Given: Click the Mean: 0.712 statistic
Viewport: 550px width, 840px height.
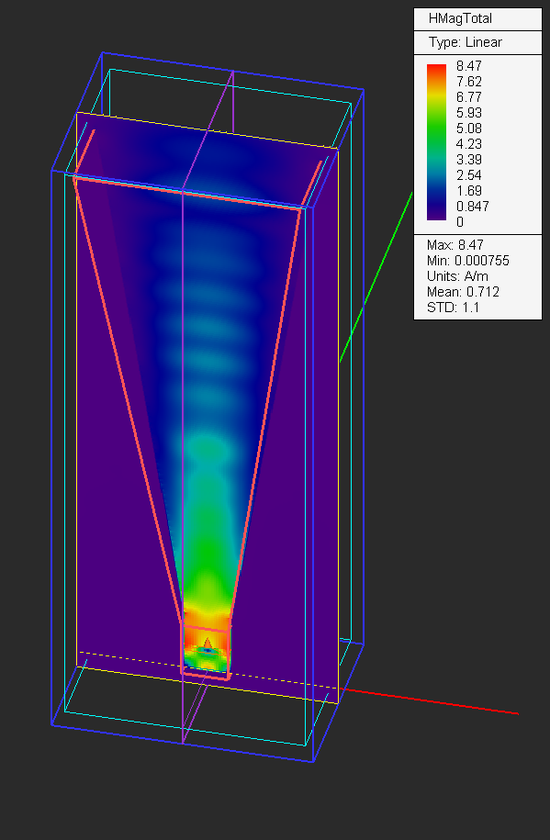Looking at the screenshot, I should 463,292.
